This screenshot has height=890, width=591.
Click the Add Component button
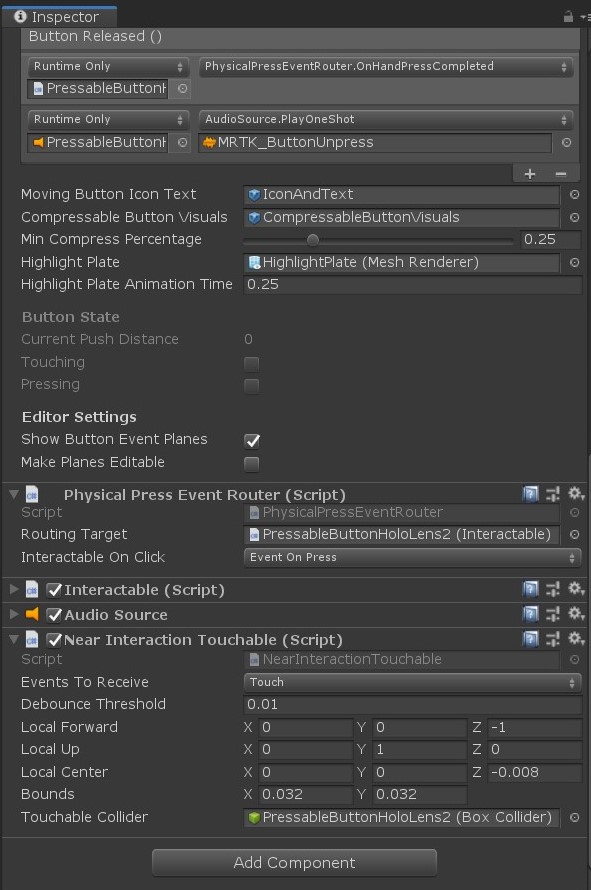point(294,863)
